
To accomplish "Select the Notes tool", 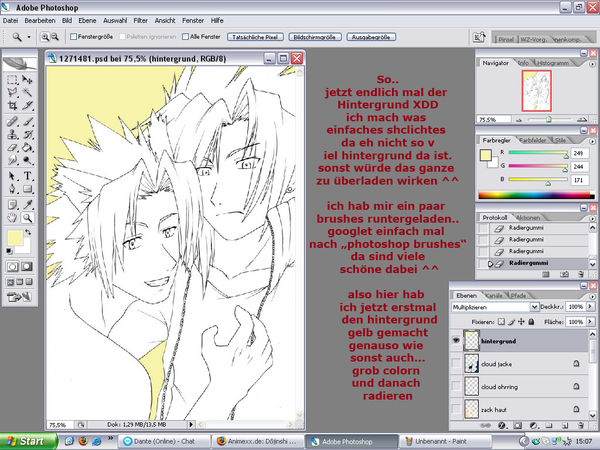I will [x=12, y=205].
